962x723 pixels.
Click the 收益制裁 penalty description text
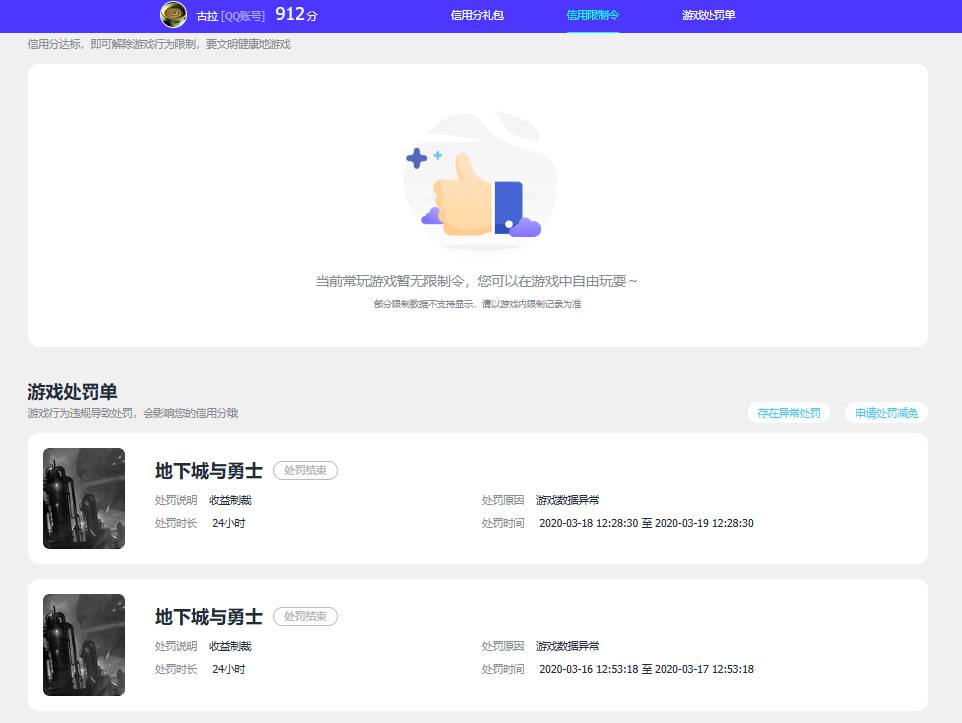233,499
